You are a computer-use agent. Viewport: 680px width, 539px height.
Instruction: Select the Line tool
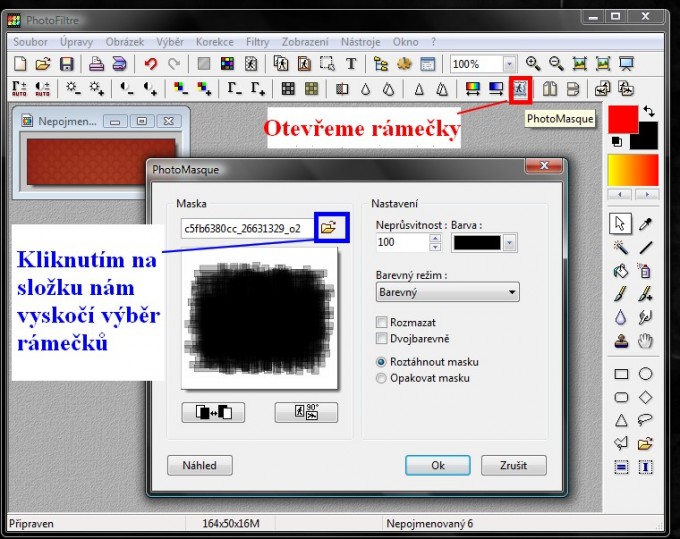[645, 248]
